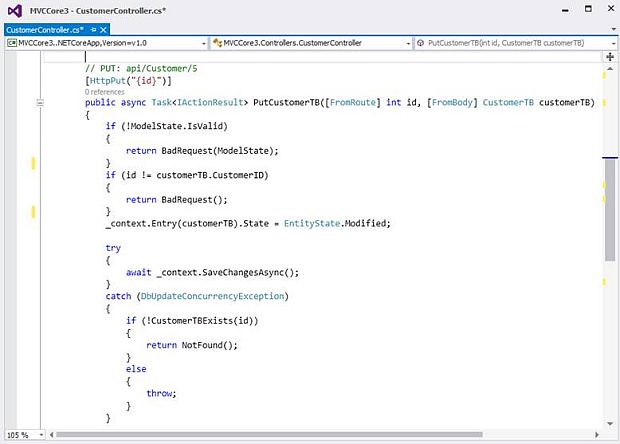Viewport: 620px width, 444px height.
Task: Click the FromBody attribute text
Action: pyautogui.click(x=452, y=102)
